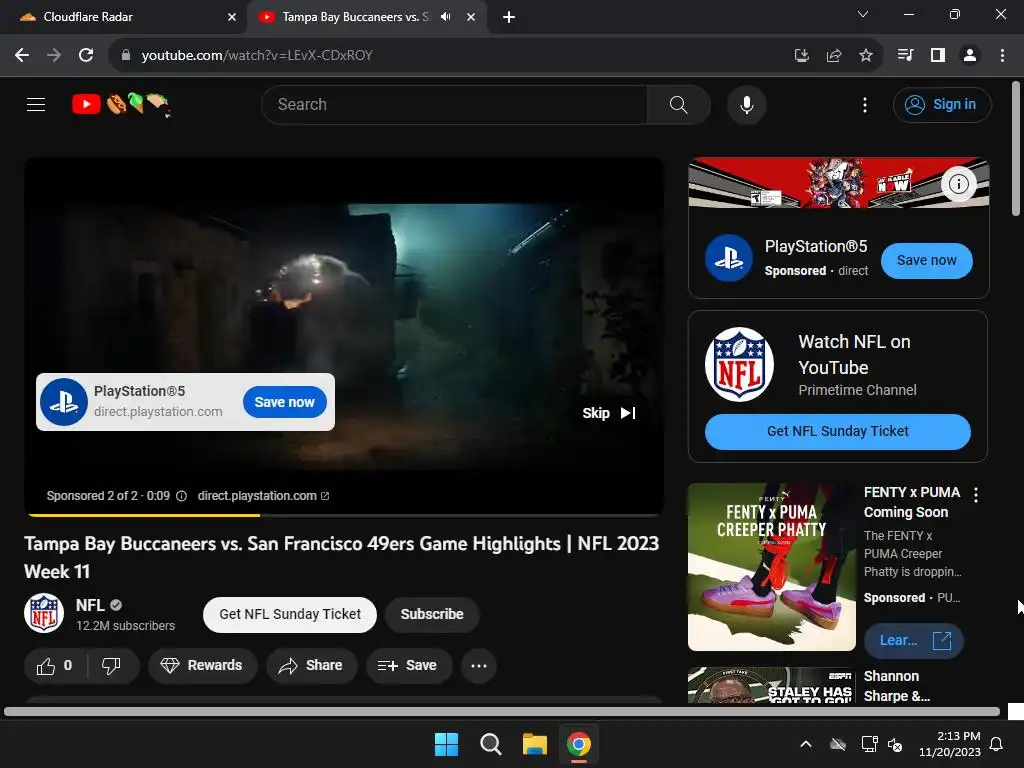Open Chrome media controls icon

(x=905, y=56)
